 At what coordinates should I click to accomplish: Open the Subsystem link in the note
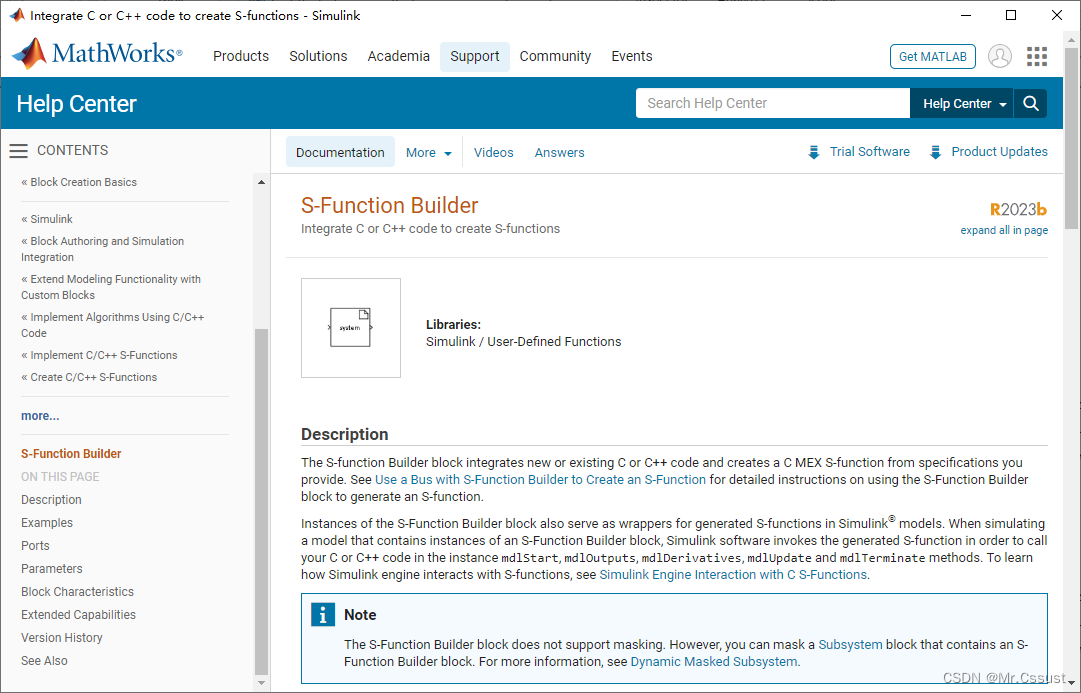(x=850, y=645)
